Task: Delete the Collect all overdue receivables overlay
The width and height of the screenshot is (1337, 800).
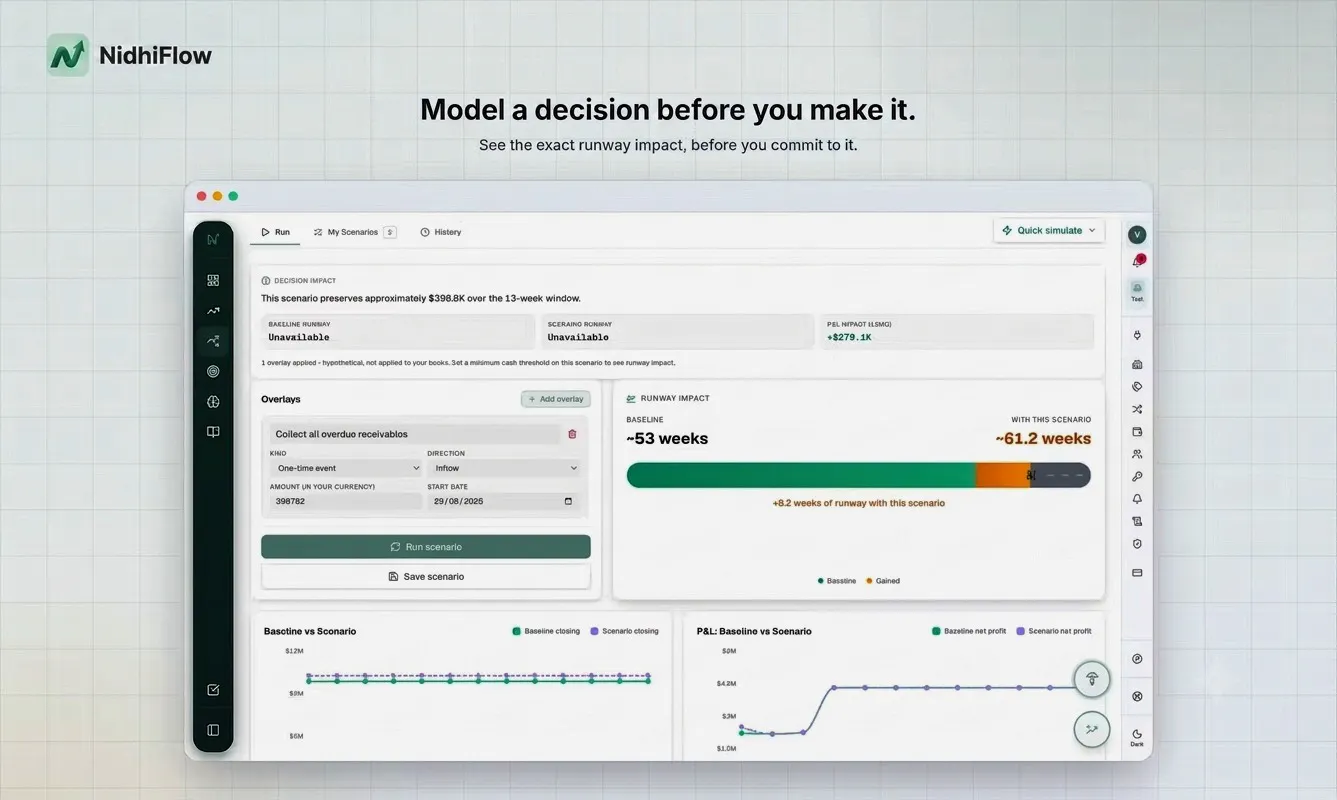Action: pyautogui.click(x=572, y=434)
